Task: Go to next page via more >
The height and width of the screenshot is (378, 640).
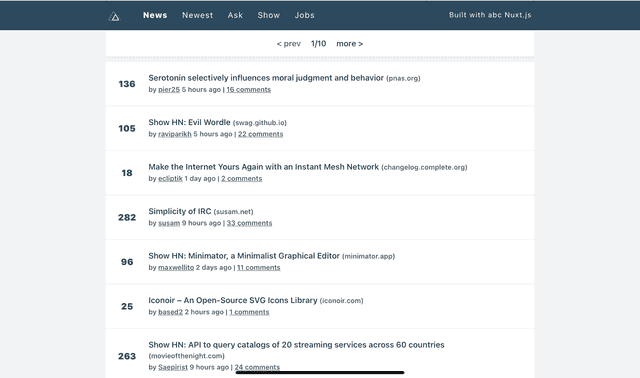Action: pyautogui.click(x=349, y=44)
